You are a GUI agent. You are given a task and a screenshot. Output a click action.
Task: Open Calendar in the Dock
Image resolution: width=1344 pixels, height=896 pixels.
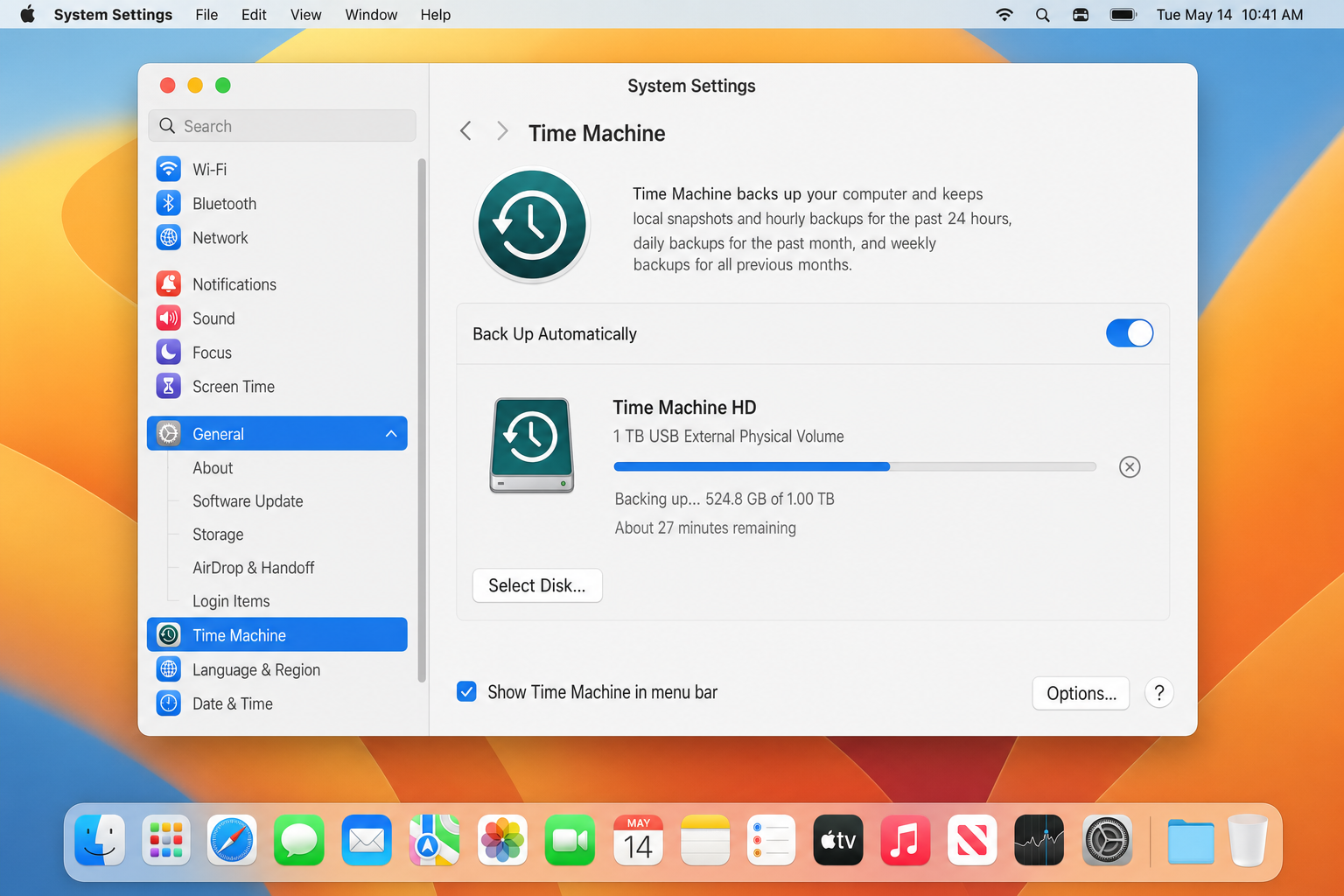638,840
